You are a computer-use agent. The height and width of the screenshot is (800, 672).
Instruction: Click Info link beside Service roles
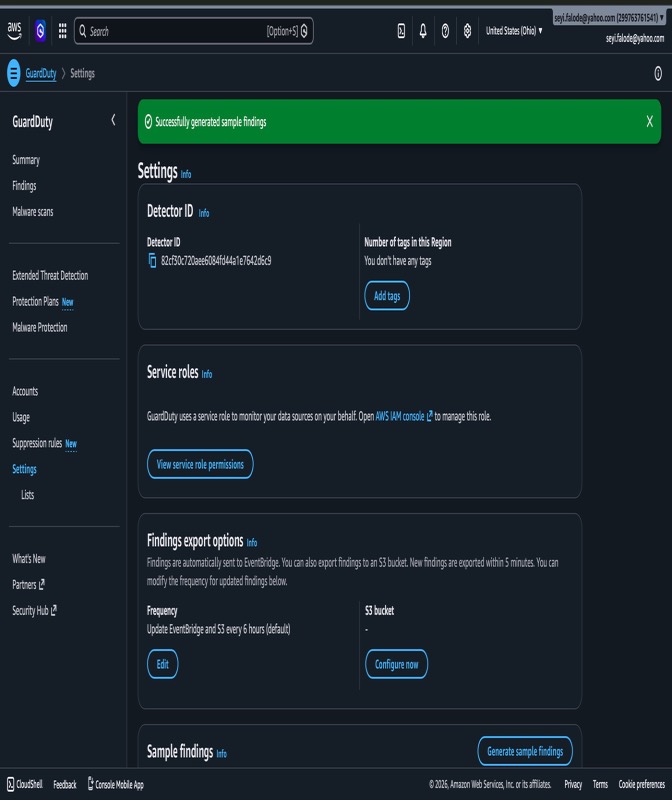point(207,374)
